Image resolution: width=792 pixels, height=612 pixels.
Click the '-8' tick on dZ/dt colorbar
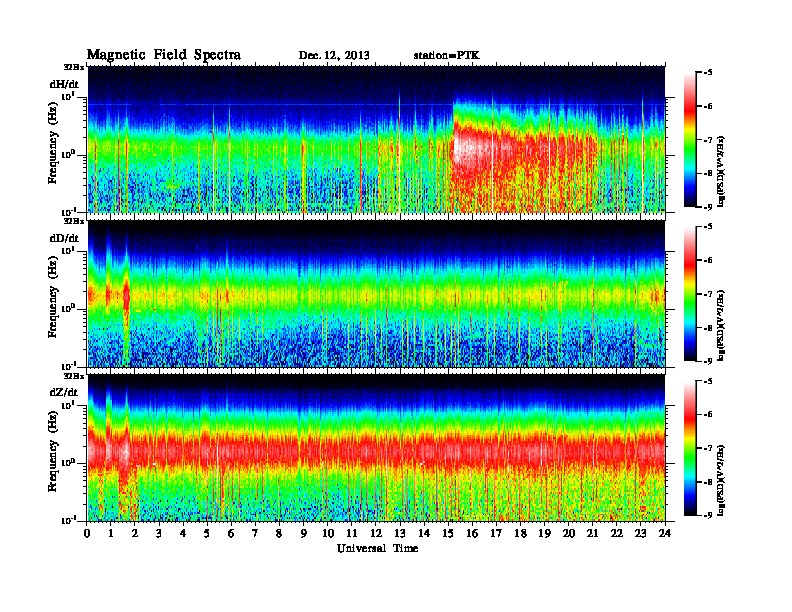pyautogui.click(x=708, y=482)
